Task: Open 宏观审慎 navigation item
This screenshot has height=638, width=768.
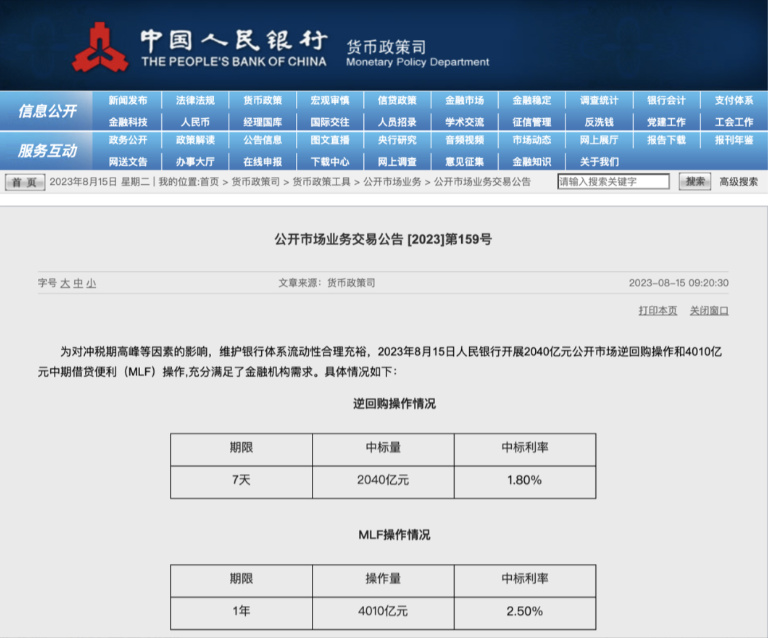Action: (x=330, y=100)
